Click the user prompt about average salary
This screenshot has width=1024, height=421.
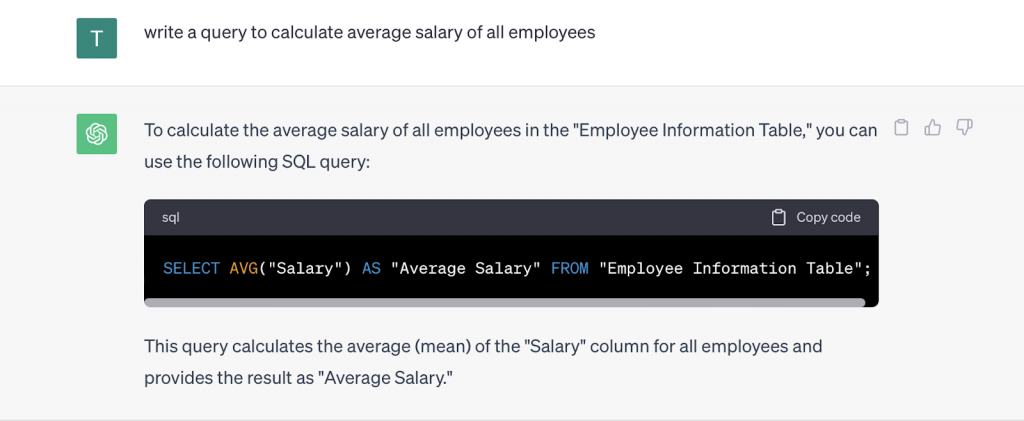(370, 33)
